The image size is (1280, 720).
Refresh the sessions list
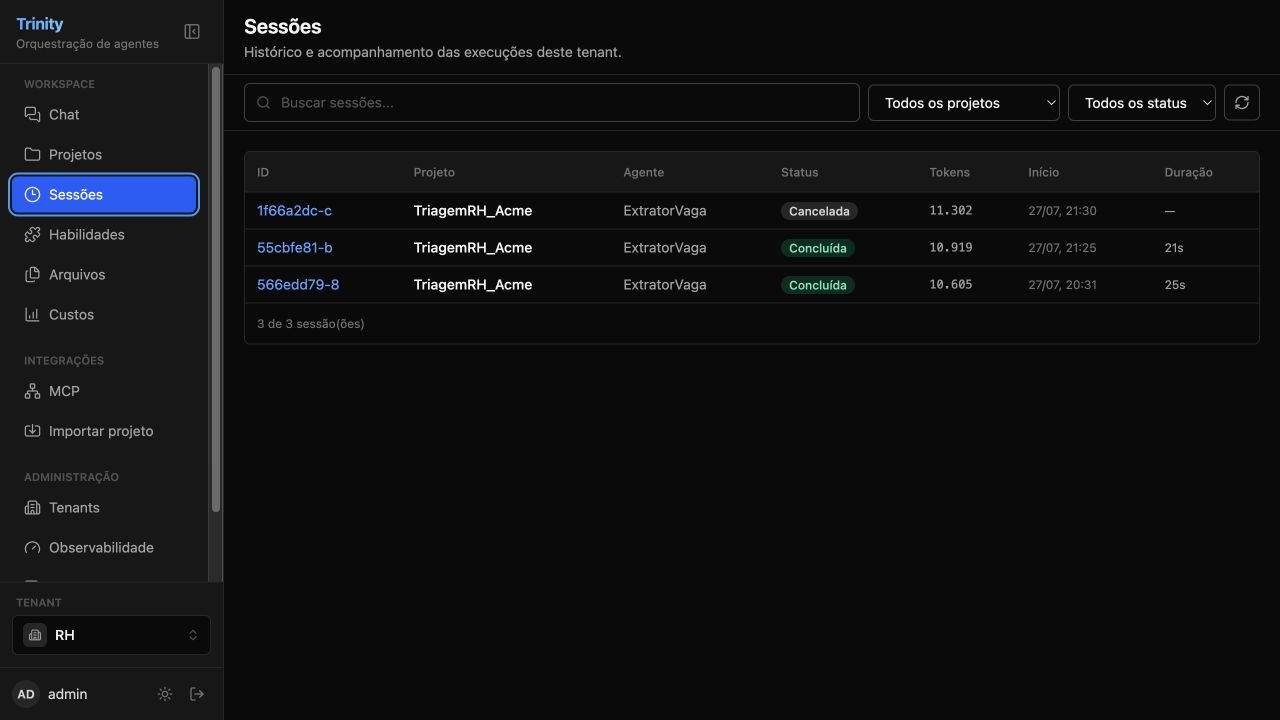pos(1242,103)
